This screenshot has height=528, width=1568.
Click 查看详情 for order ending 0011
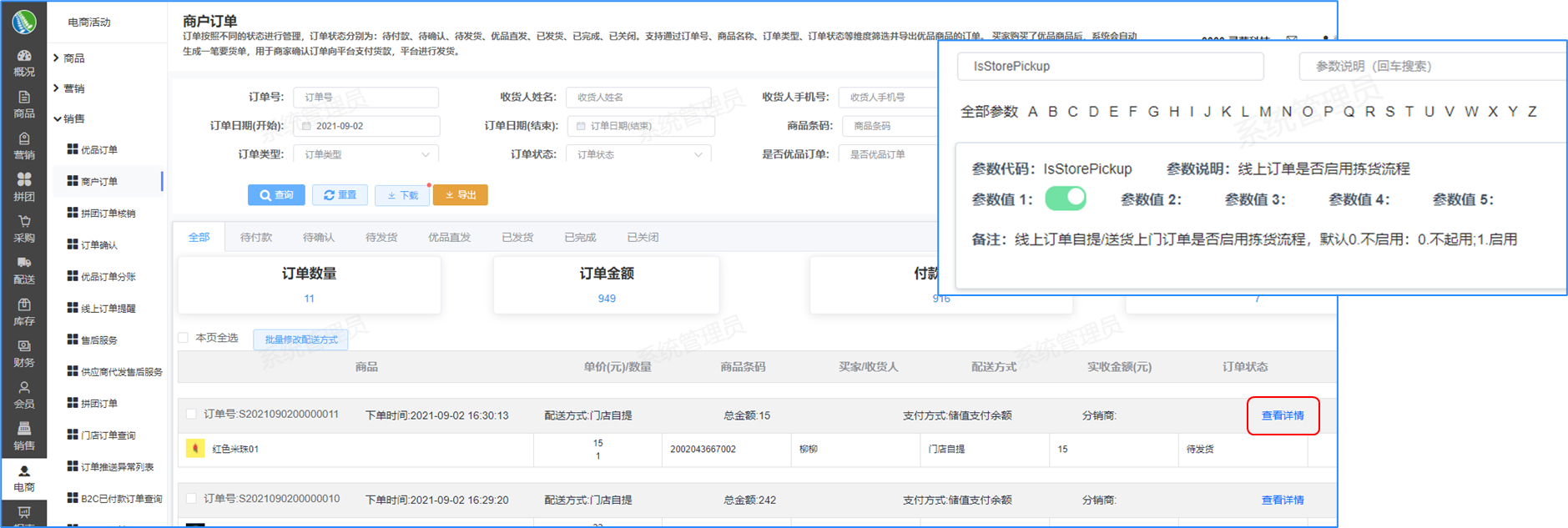click(x=1282, y=415)
